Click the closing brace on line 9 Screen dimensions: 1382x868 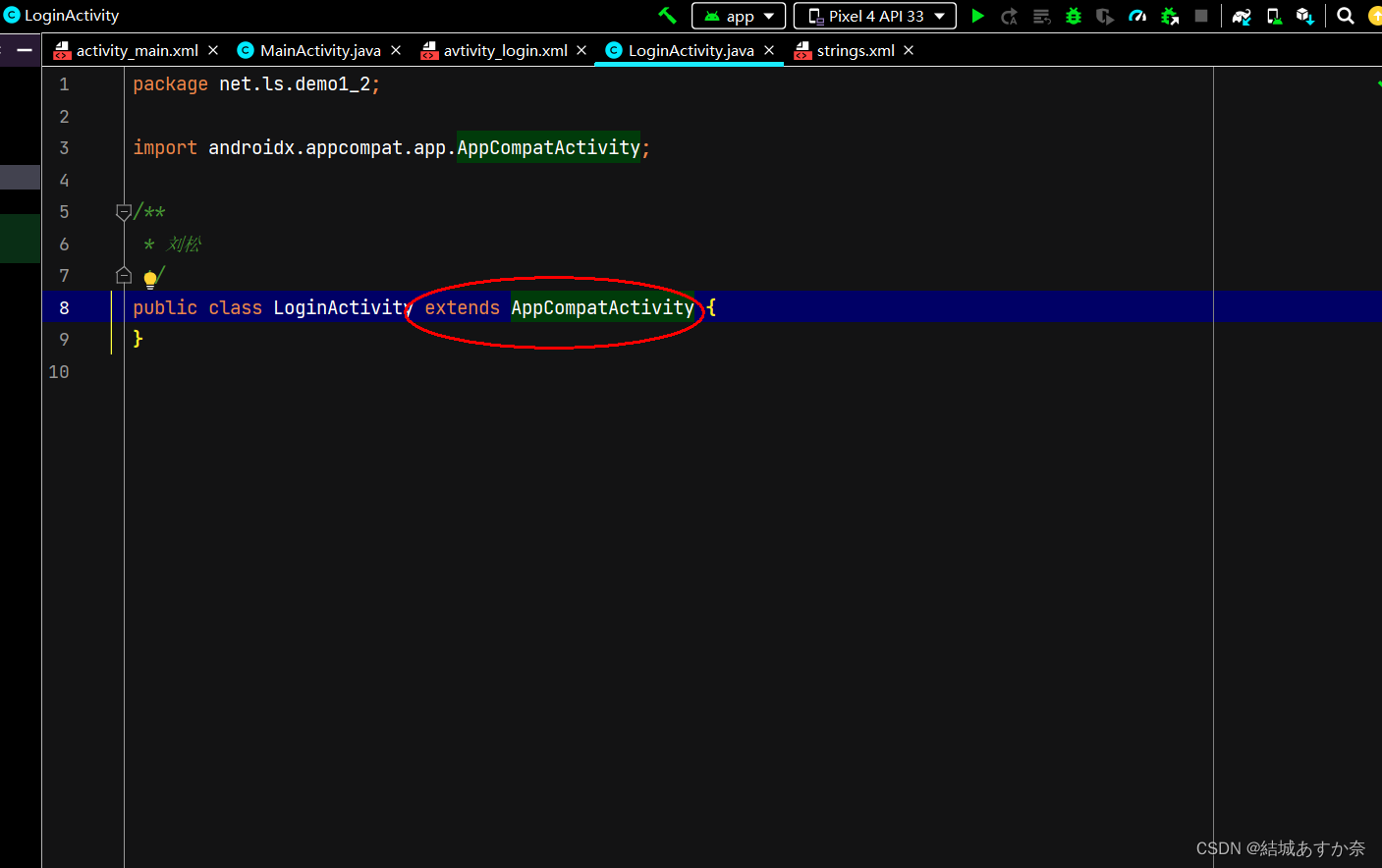138,339
